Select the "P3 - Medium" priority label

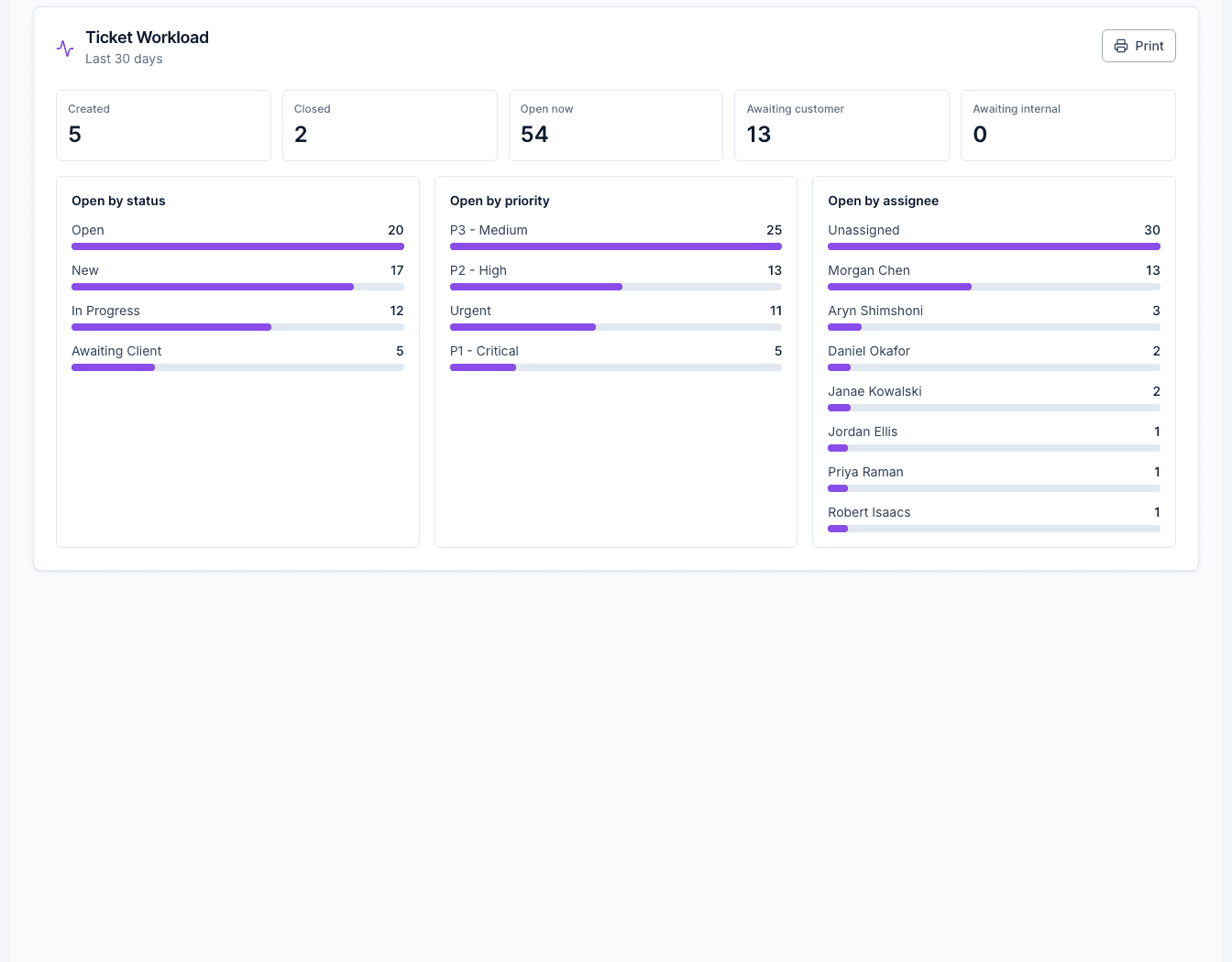pyautogui.click(x=489, y=230)
